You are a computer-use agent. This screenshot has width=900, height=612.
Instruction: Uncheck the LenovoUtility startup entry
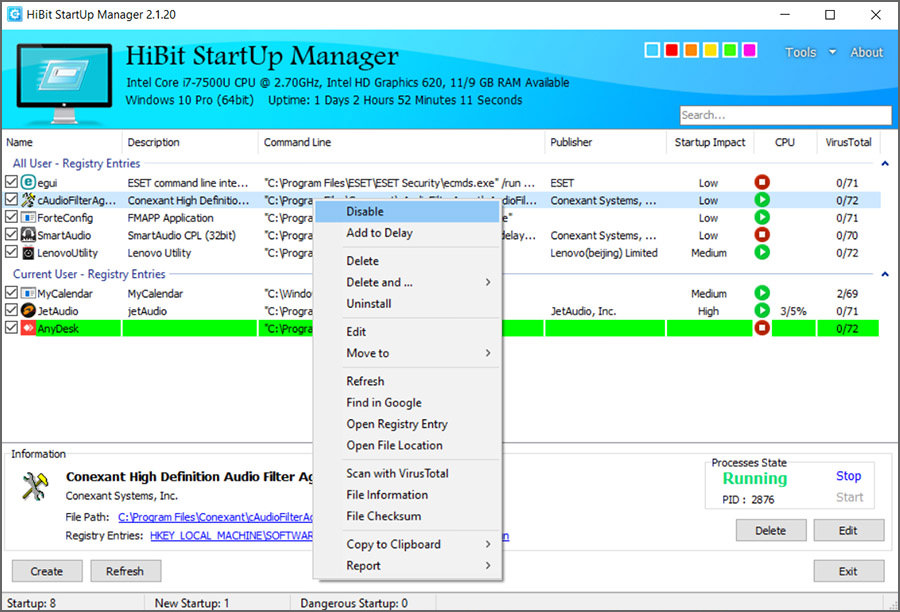click(x=11, y=252)
